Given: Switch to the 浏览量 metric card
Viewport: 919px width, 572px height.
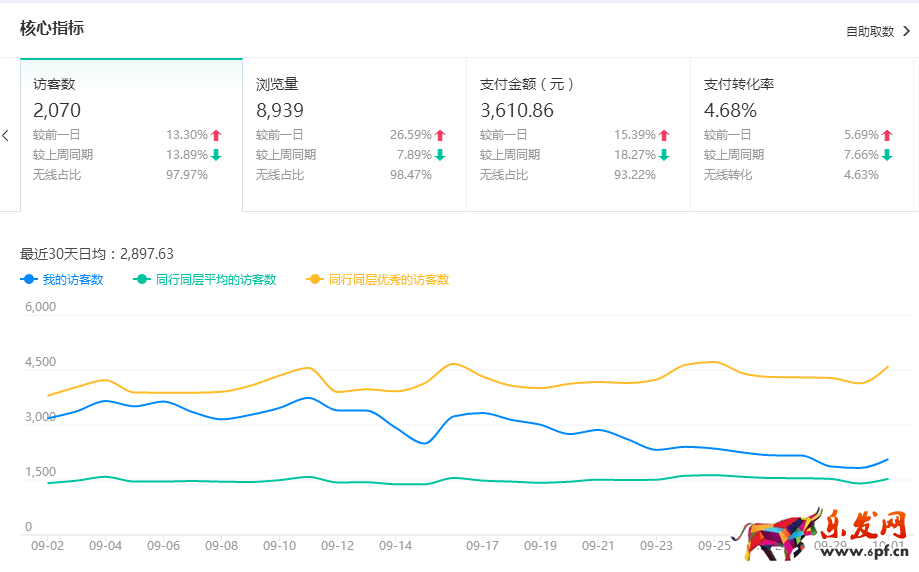Looking at the screenshot, I should (x=354, y=134).
